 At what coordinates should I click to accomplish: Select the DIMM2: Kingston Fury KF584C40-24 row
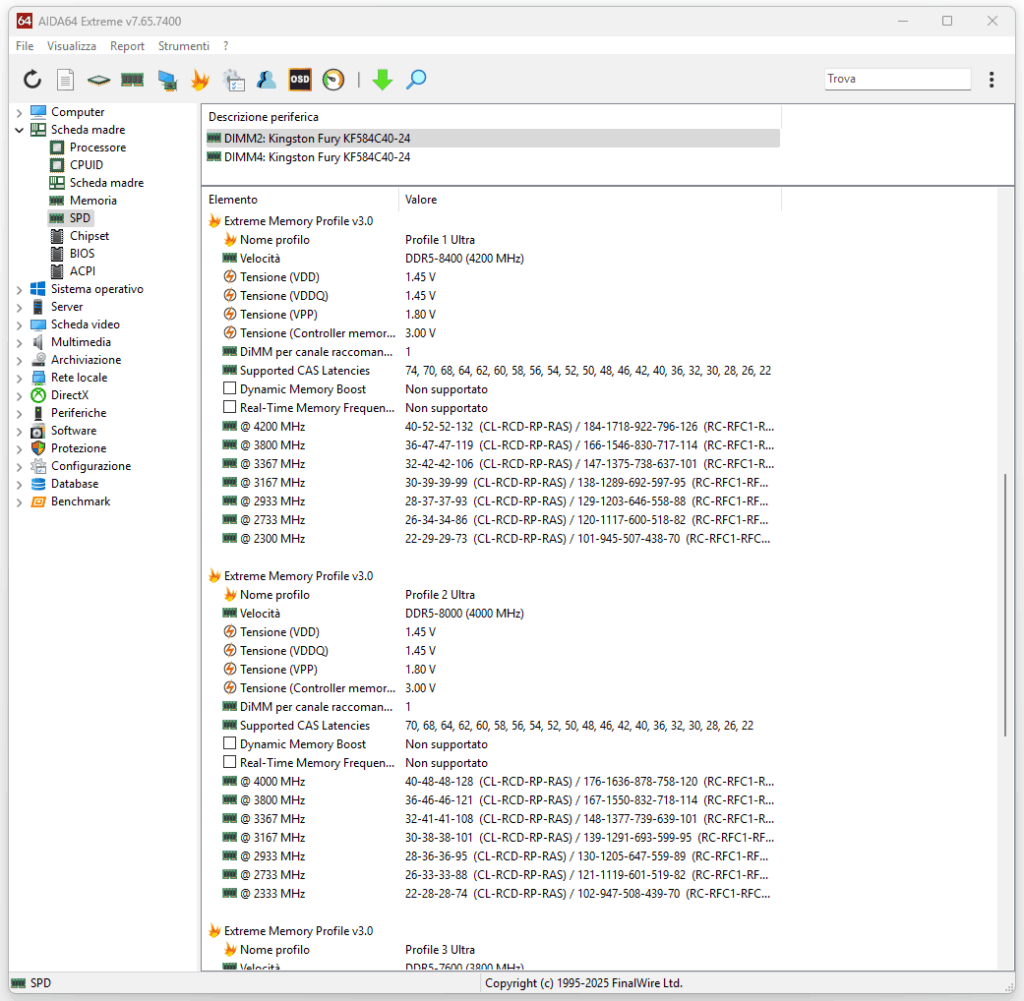492,138
